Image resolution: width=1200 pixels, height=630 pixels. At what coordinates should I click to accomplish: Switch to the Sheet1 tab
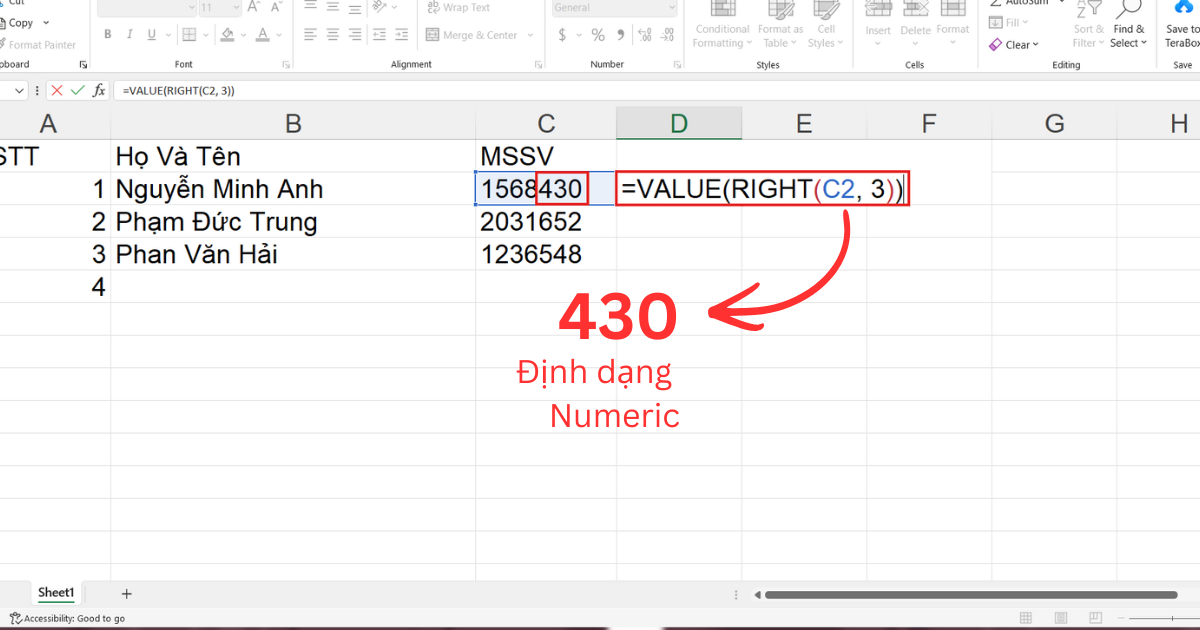56,592
